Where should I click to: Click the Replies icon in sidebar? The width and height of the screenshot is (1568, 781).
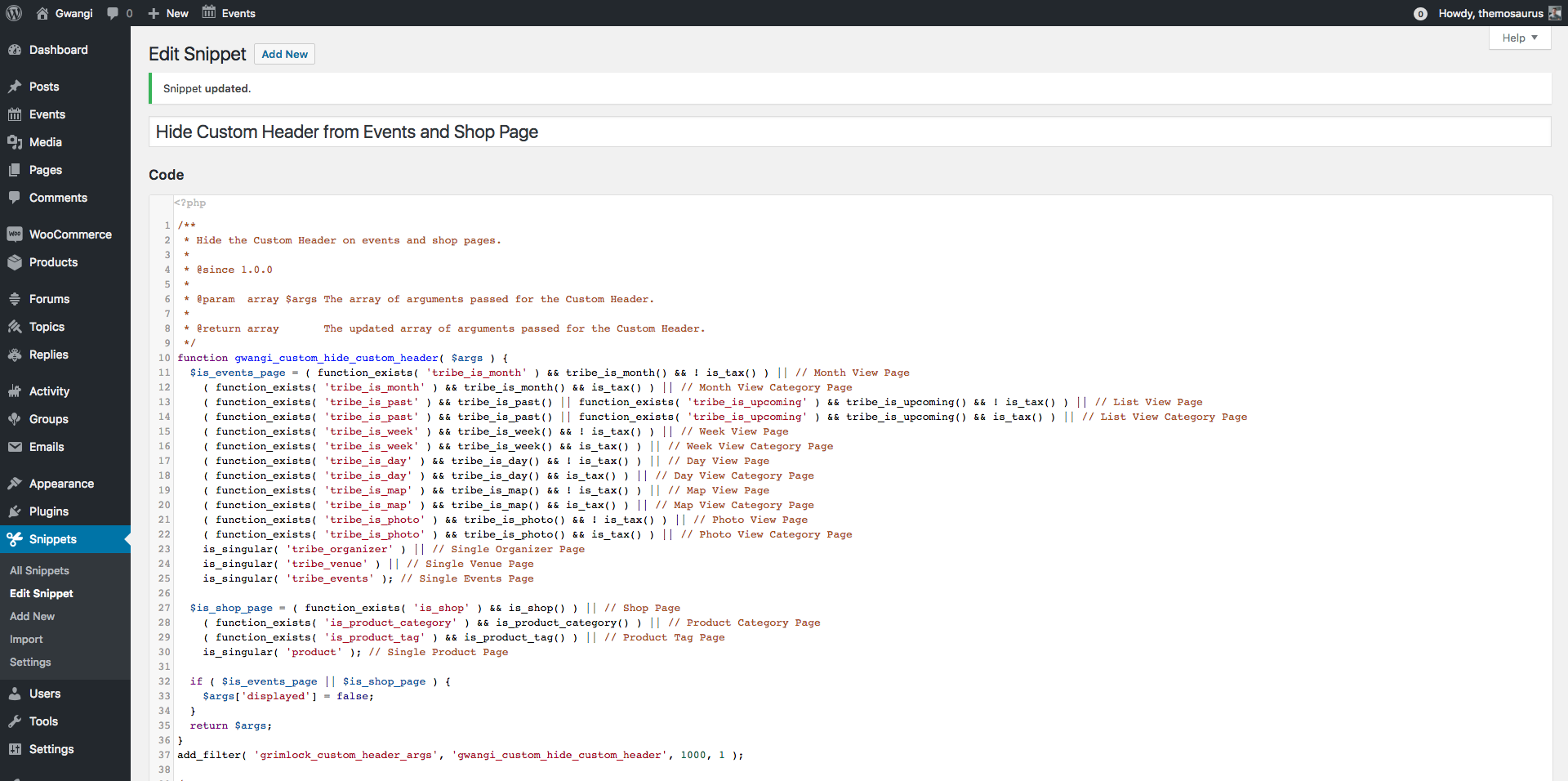tap(15, 355)
